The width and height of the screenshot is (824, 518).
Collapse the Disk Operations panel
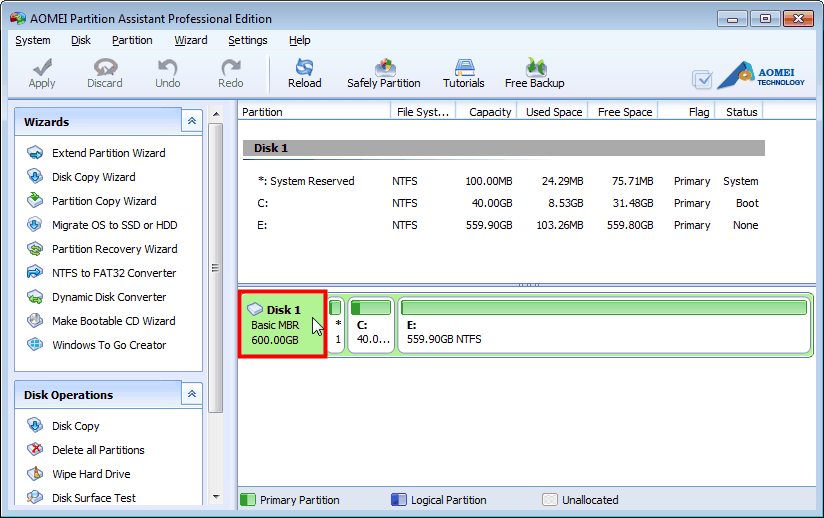pos(192,394)
